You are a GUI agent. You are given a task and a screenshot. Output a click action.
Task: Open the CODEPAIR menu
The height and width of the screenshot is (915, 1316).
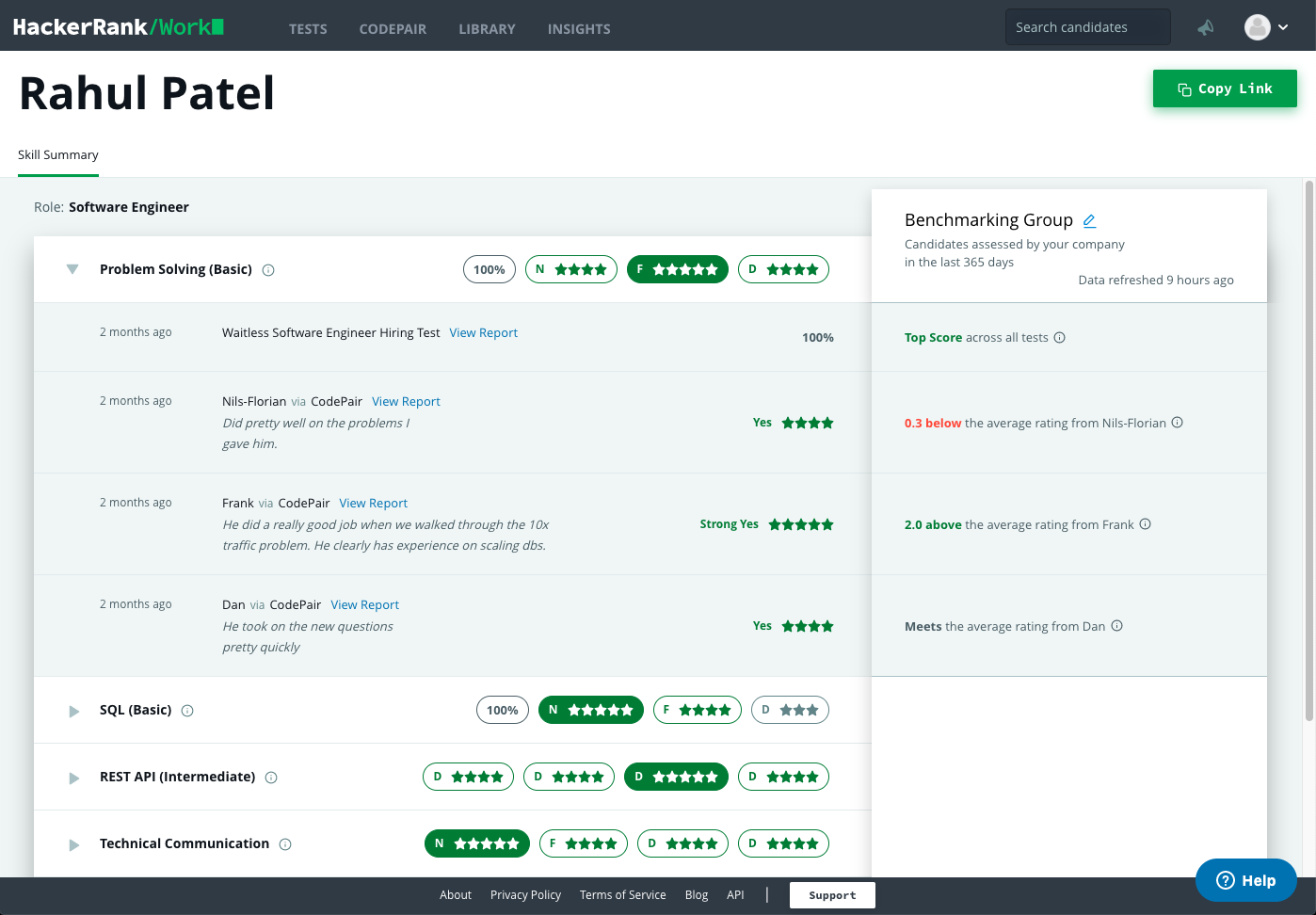(x=393, y=29)
